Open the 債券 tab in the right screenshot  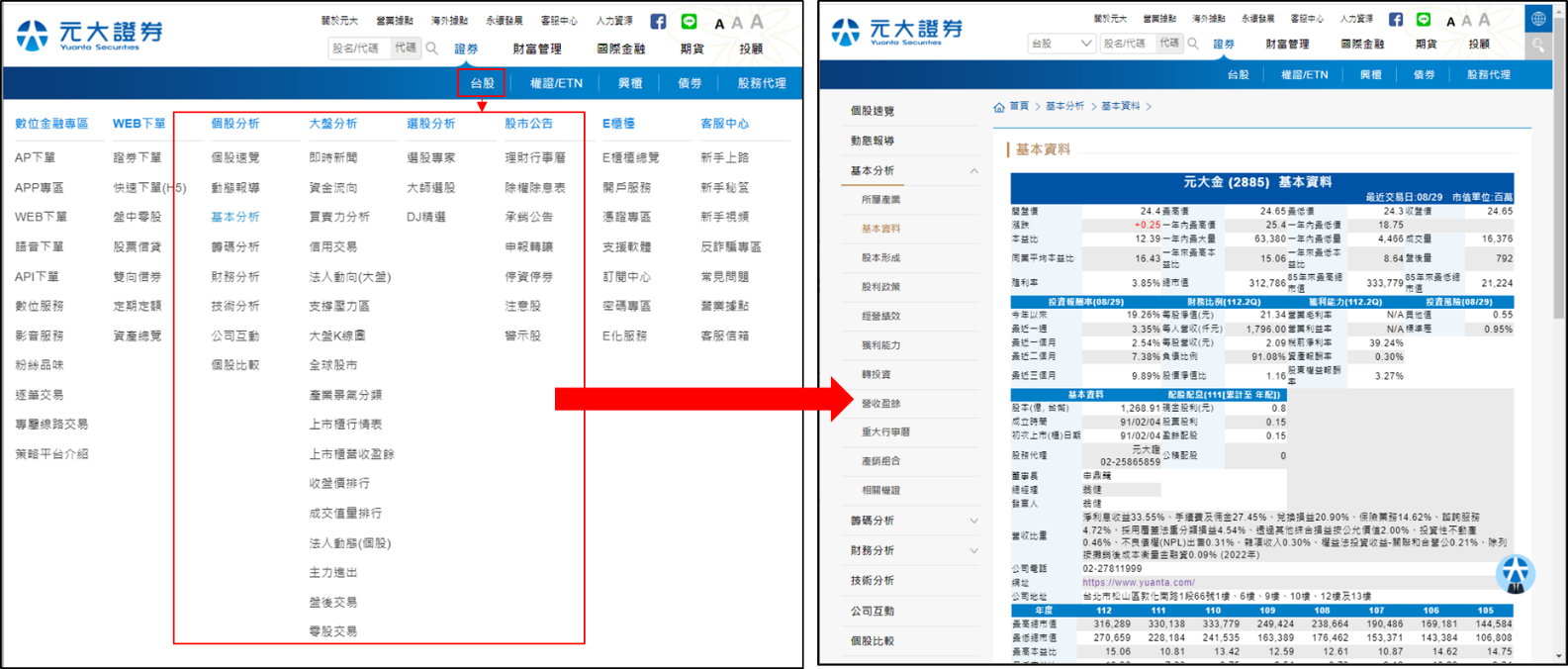coord(1424,74)
